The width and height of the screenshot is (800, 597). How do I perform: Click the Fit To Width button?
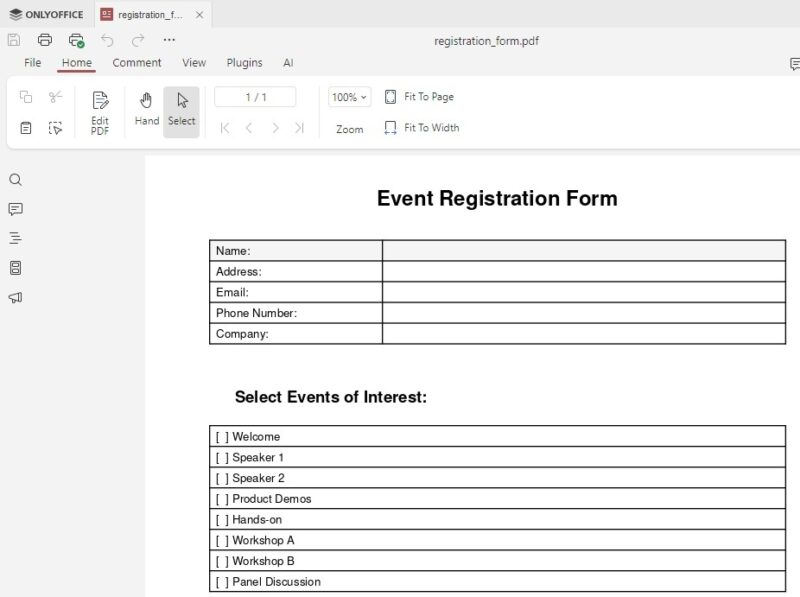421,128
